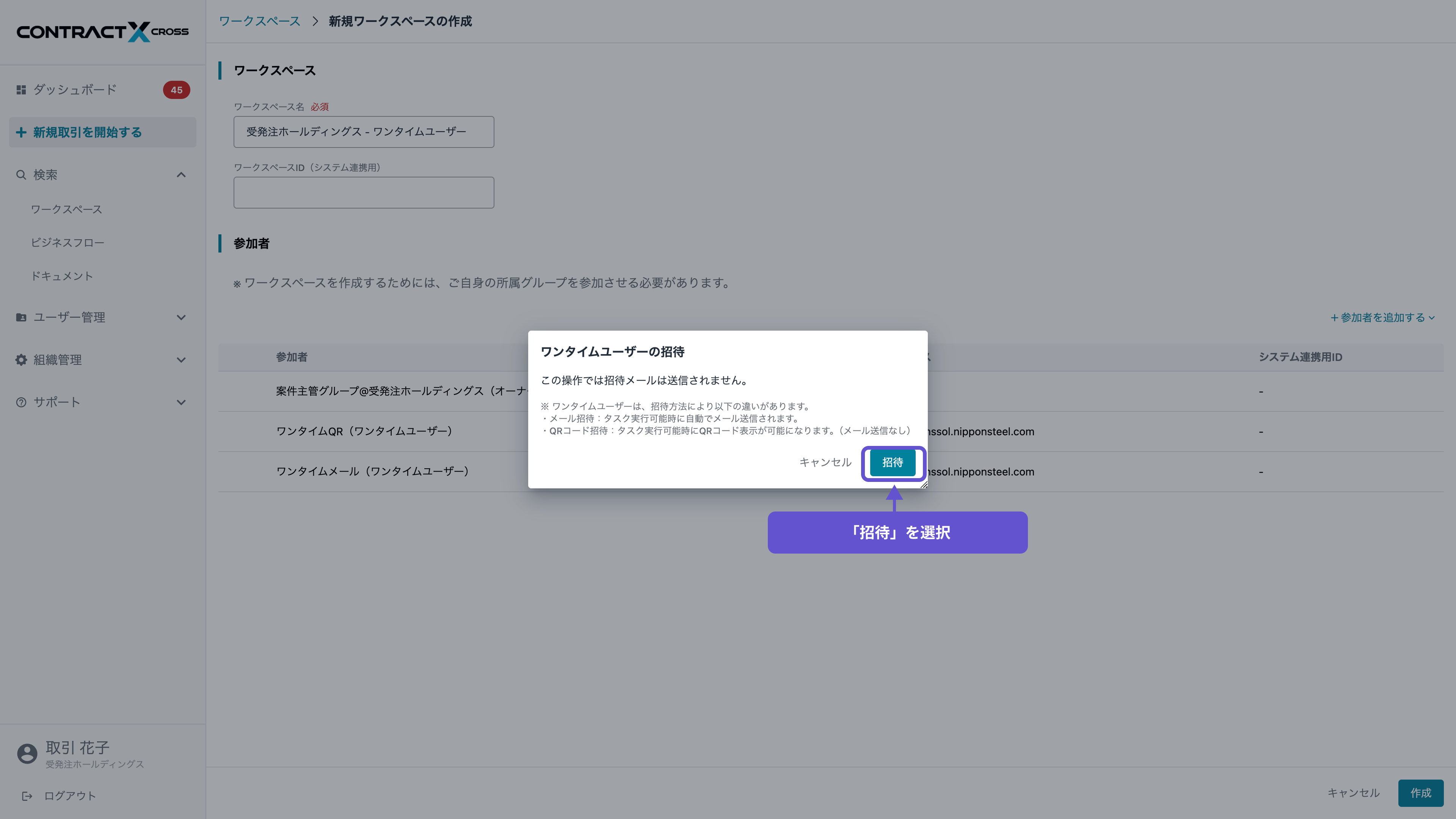The height and width of the screenshot is (819, 1456).
Task: Click the search magnifier icon
Action: 21,175
